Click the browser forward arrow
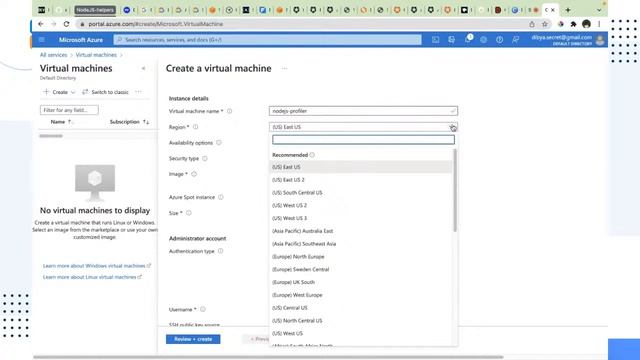Image resolution: width=640 pixels, height=360 pixels. 53,24
